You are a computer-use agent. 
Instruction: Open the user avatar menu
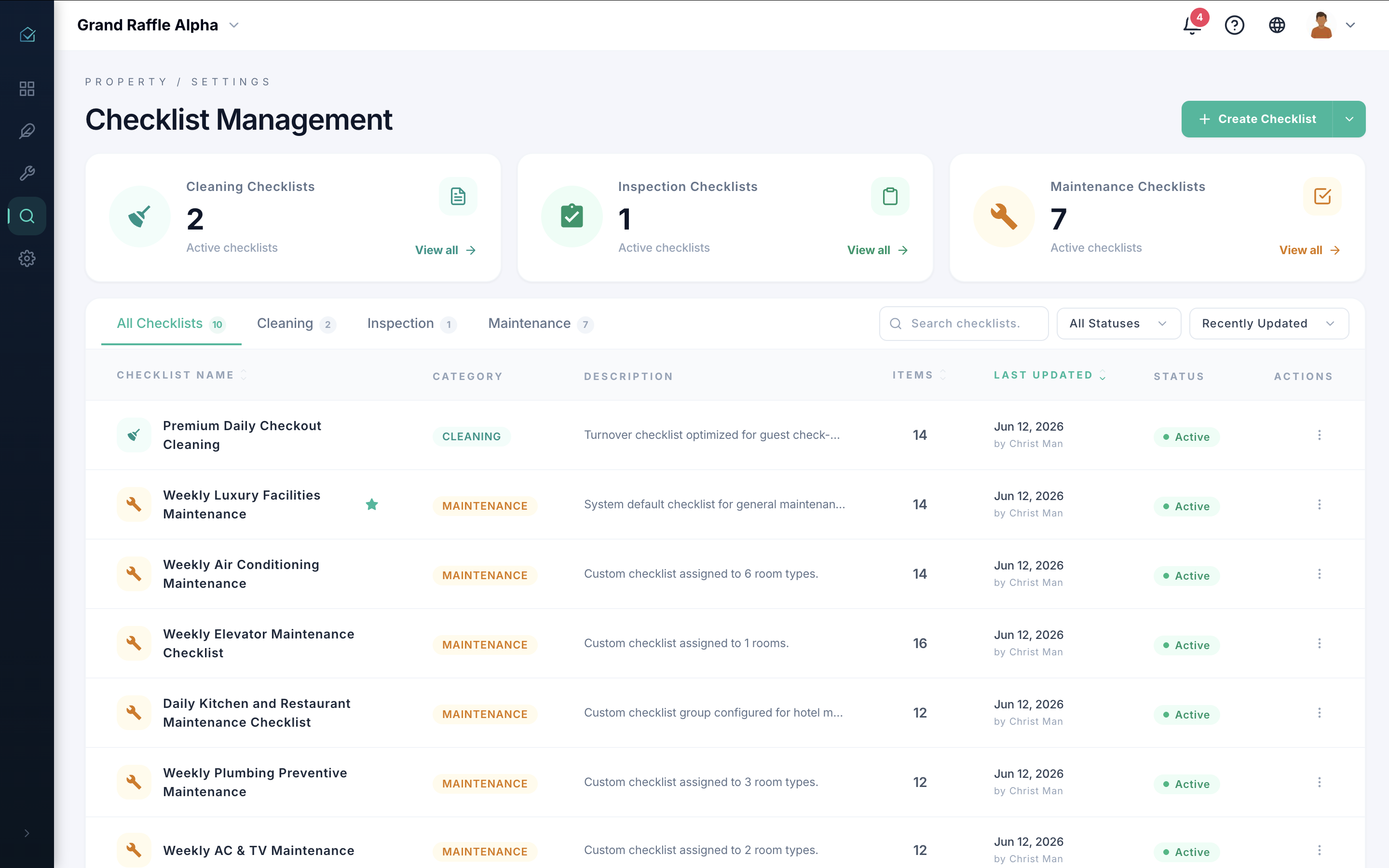click(x=1332, y=25)
